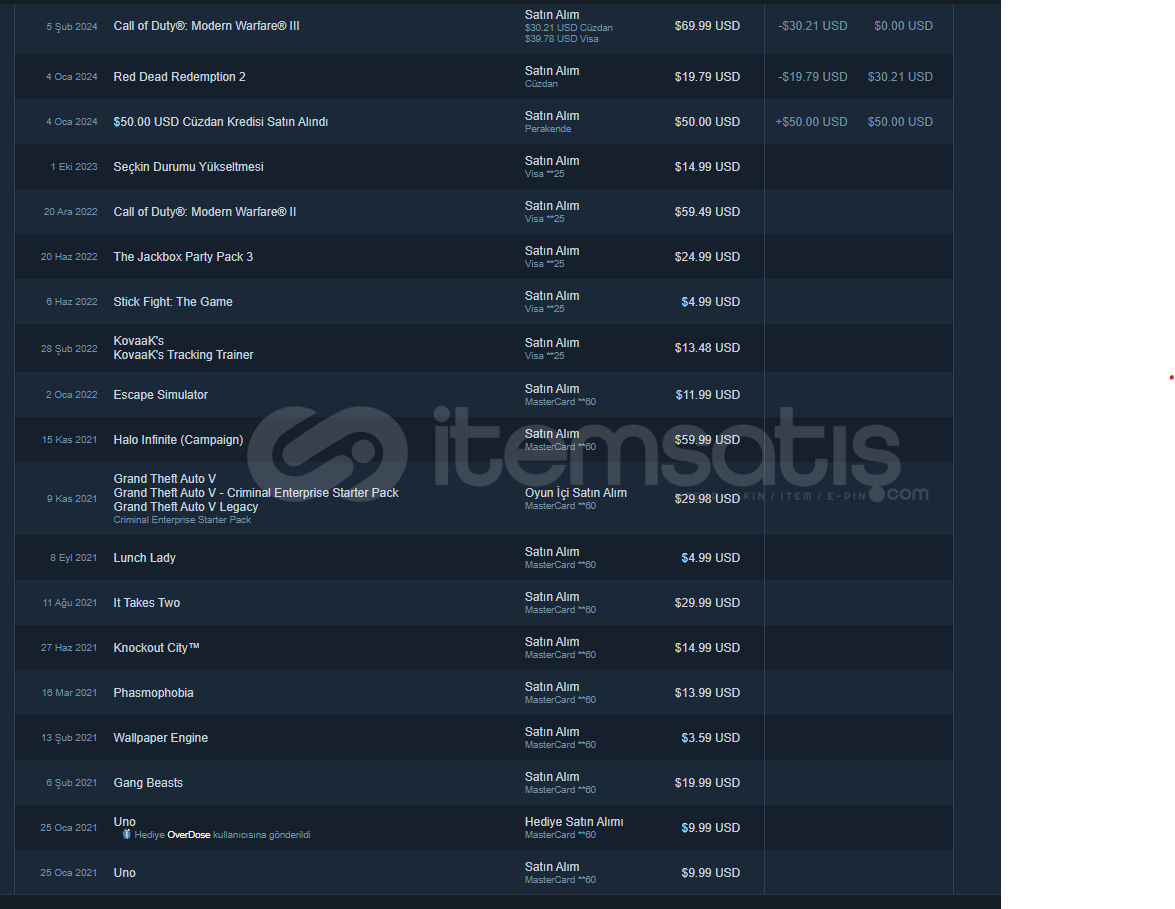
Task: Click the date 8 Eyl 2021
Action: [x=73, y=558]
